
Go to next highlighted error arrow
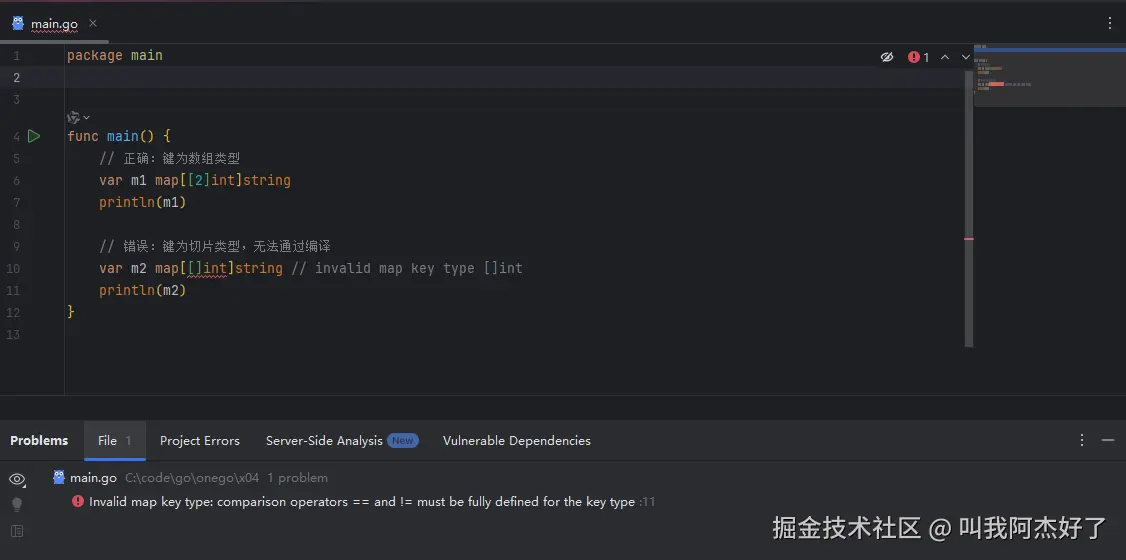(965, 57)
